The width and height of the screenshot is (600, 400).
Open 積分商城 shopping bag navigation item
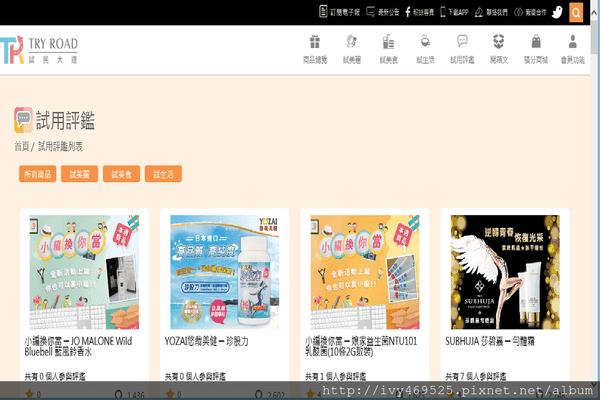[x=536, y=49]
